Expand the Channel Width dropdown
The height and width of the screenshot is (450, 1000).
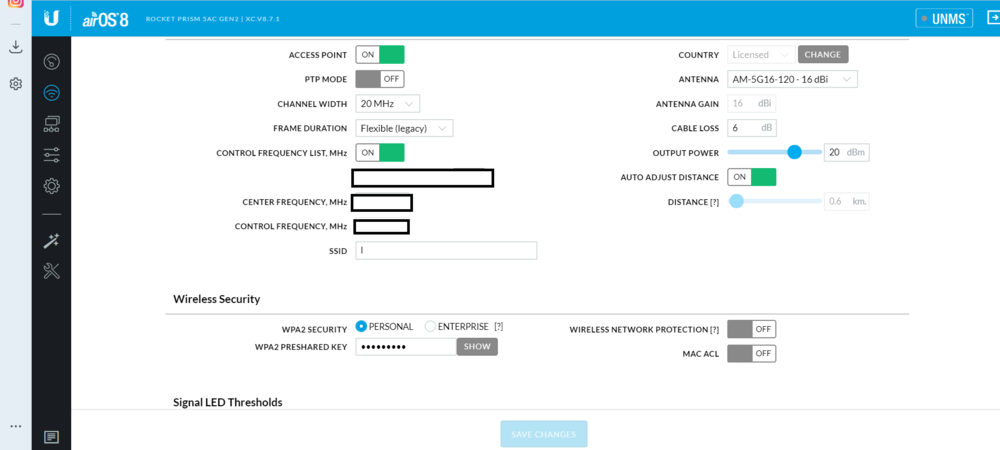click(x=387, y=104)
